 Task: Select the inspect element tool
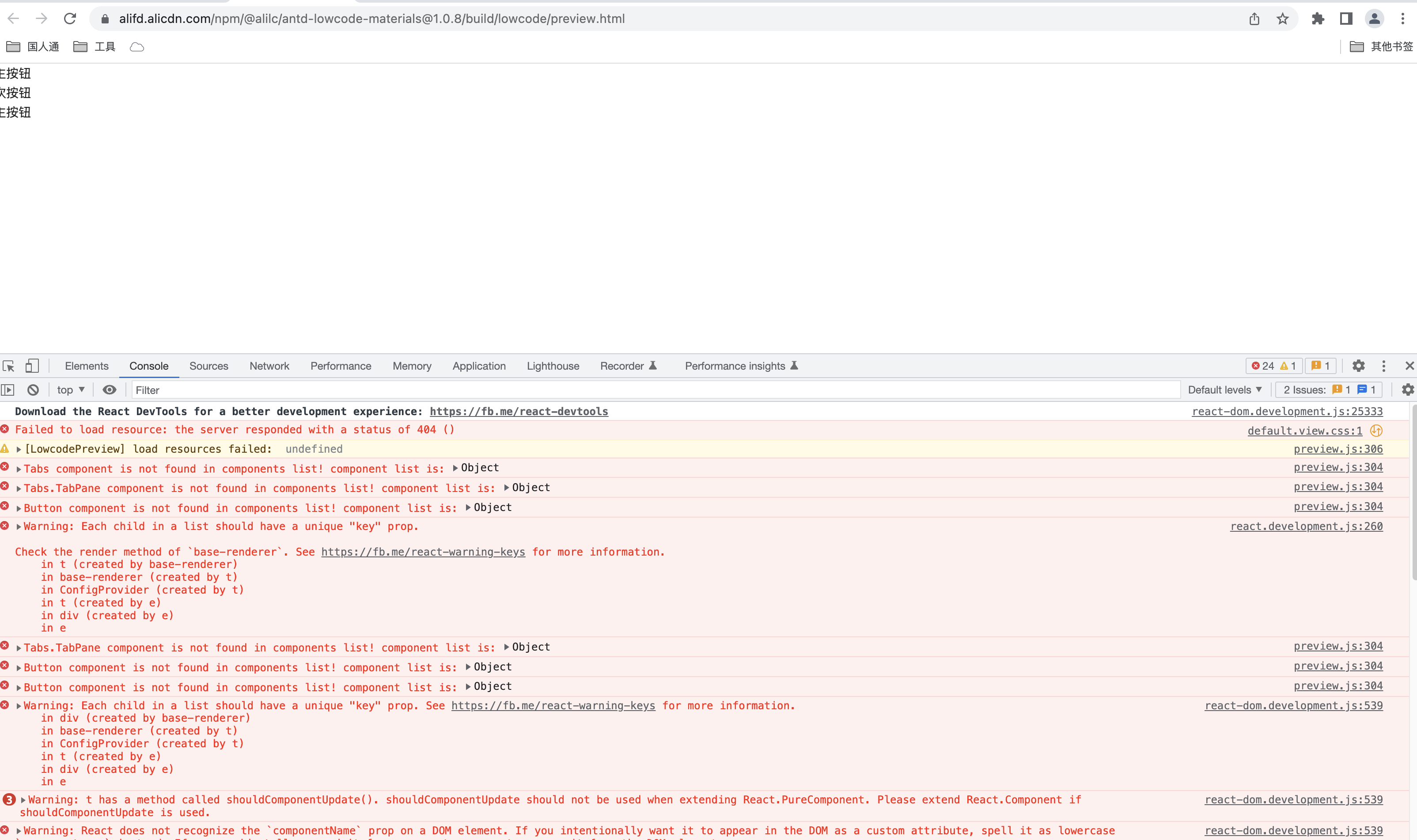coord(8,366)
